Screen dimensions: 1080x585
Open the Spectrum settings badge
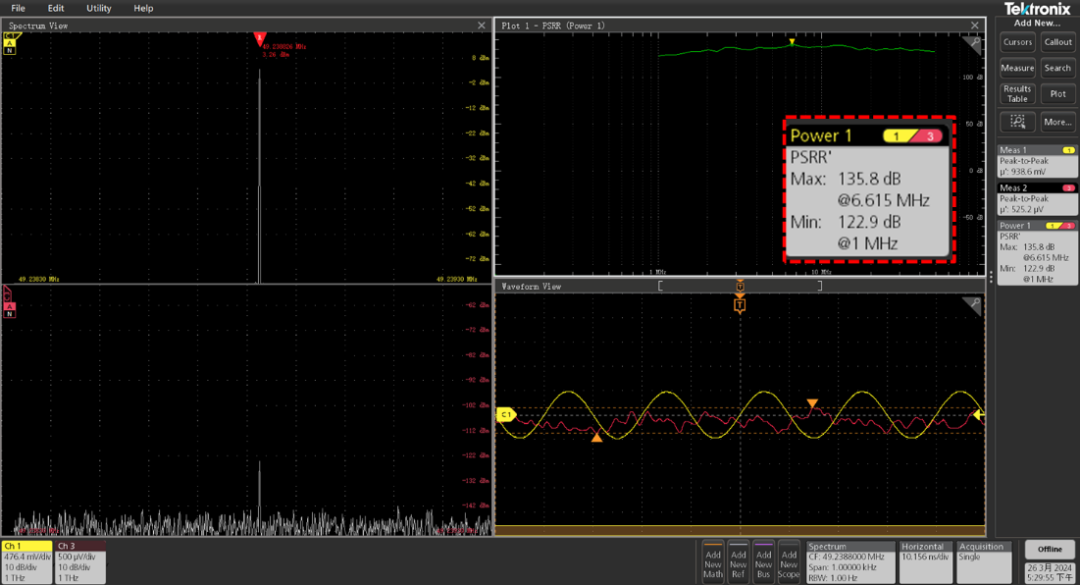tap(850, 560)
